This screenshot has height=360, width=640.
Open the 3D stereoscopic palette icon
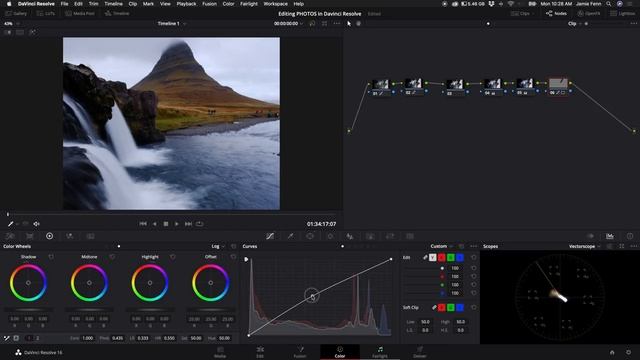click(x=410, y=236)
